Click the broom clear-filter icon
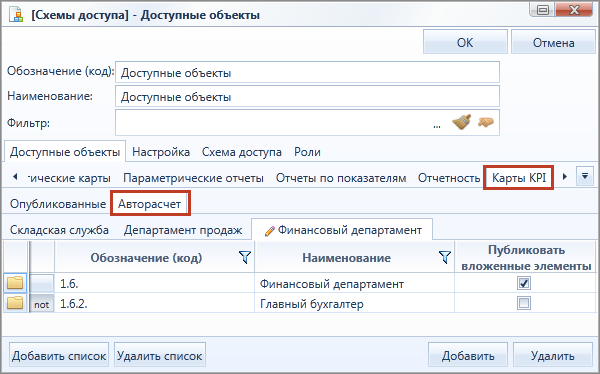Viewport: 600px width, 374px height. pos(461,122)
